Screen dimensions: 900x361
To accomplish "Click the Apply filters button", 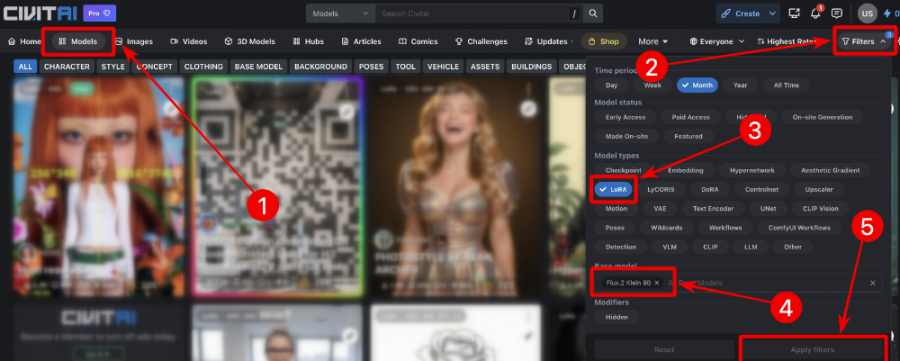I will (812, 350).
